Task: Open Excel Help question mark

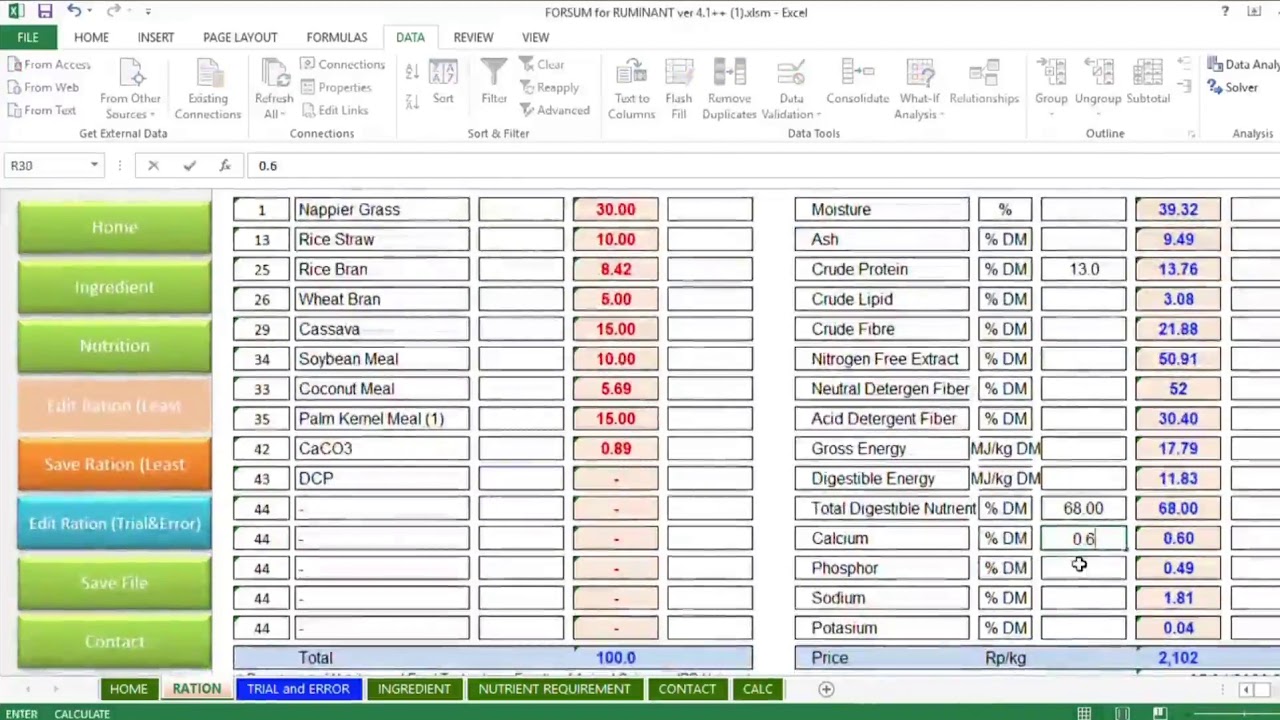Action: (x=1225, y=11)
